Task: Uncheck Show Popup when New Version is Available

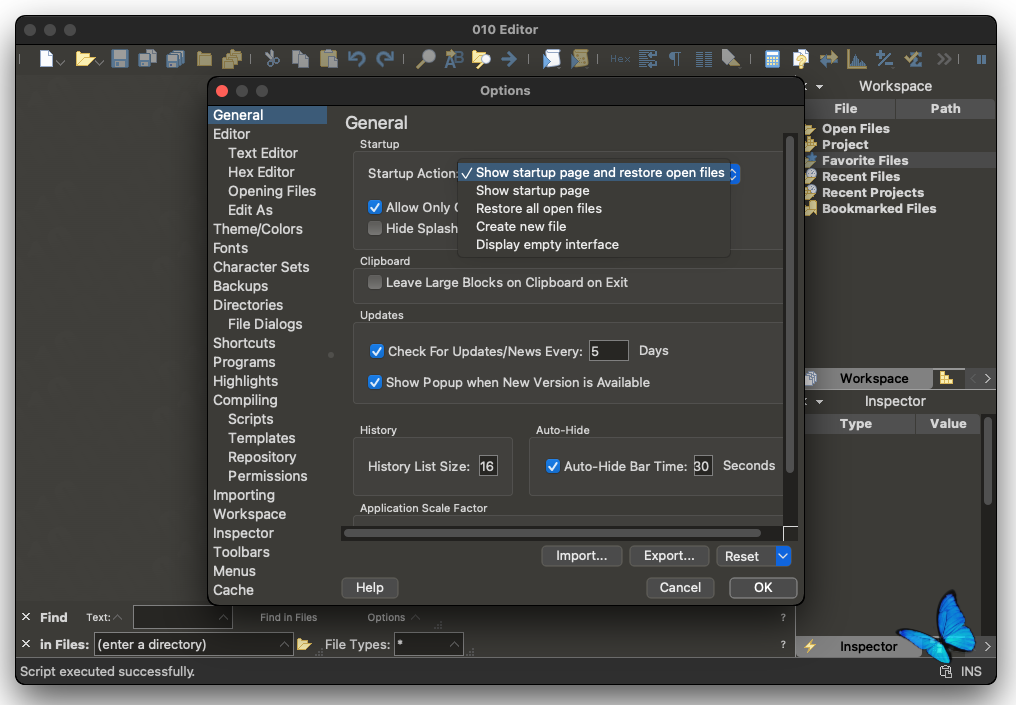Action: 375,382
